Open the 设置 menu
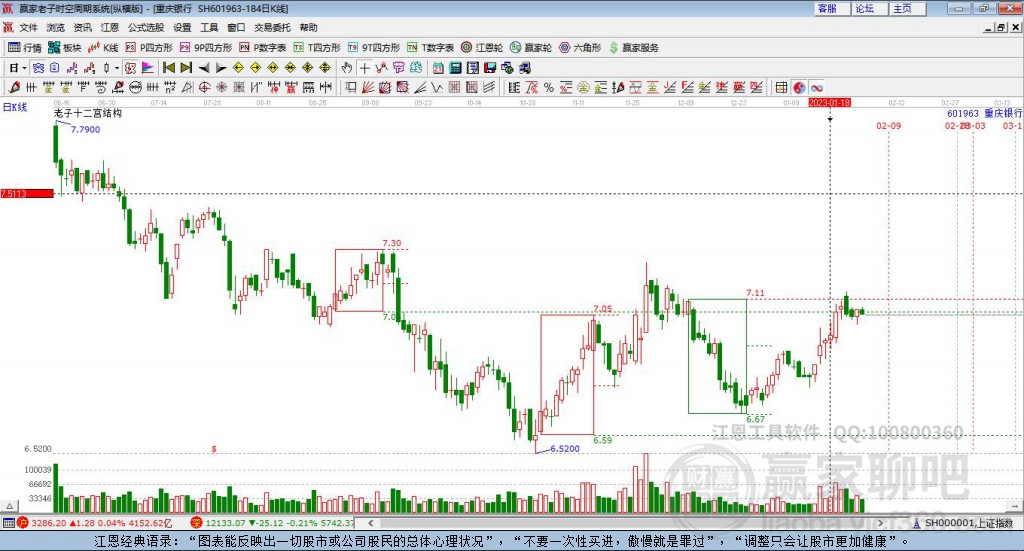 pos(182,27)
